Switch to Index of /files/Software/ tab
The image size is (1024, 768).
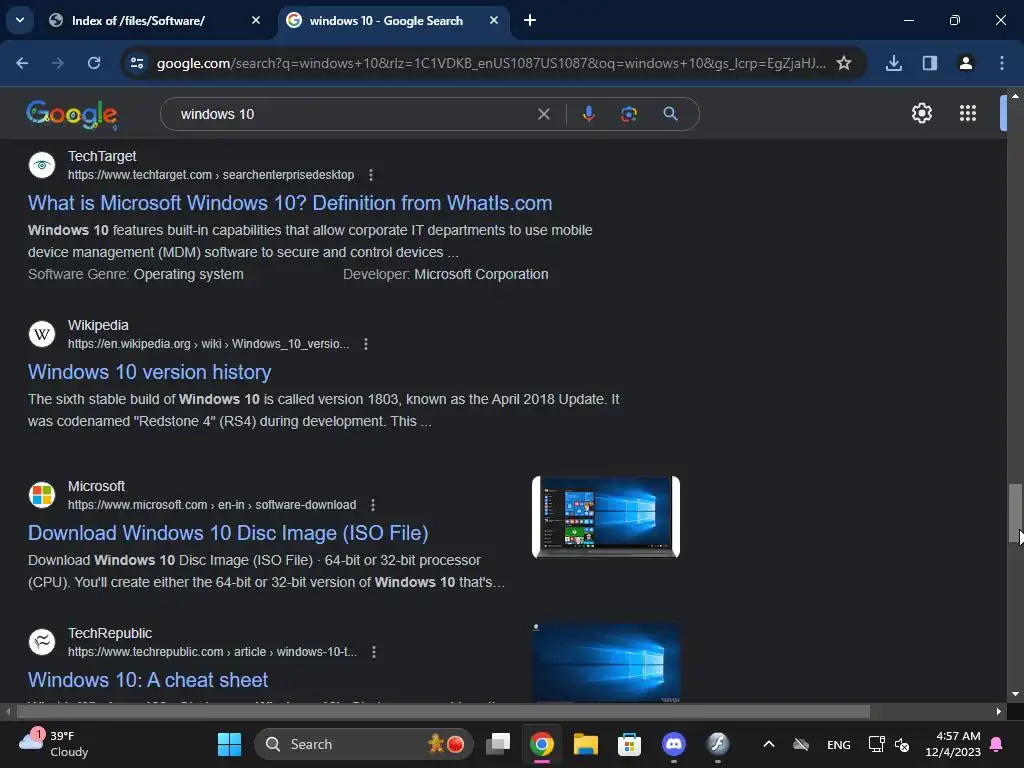click(138, 21)
